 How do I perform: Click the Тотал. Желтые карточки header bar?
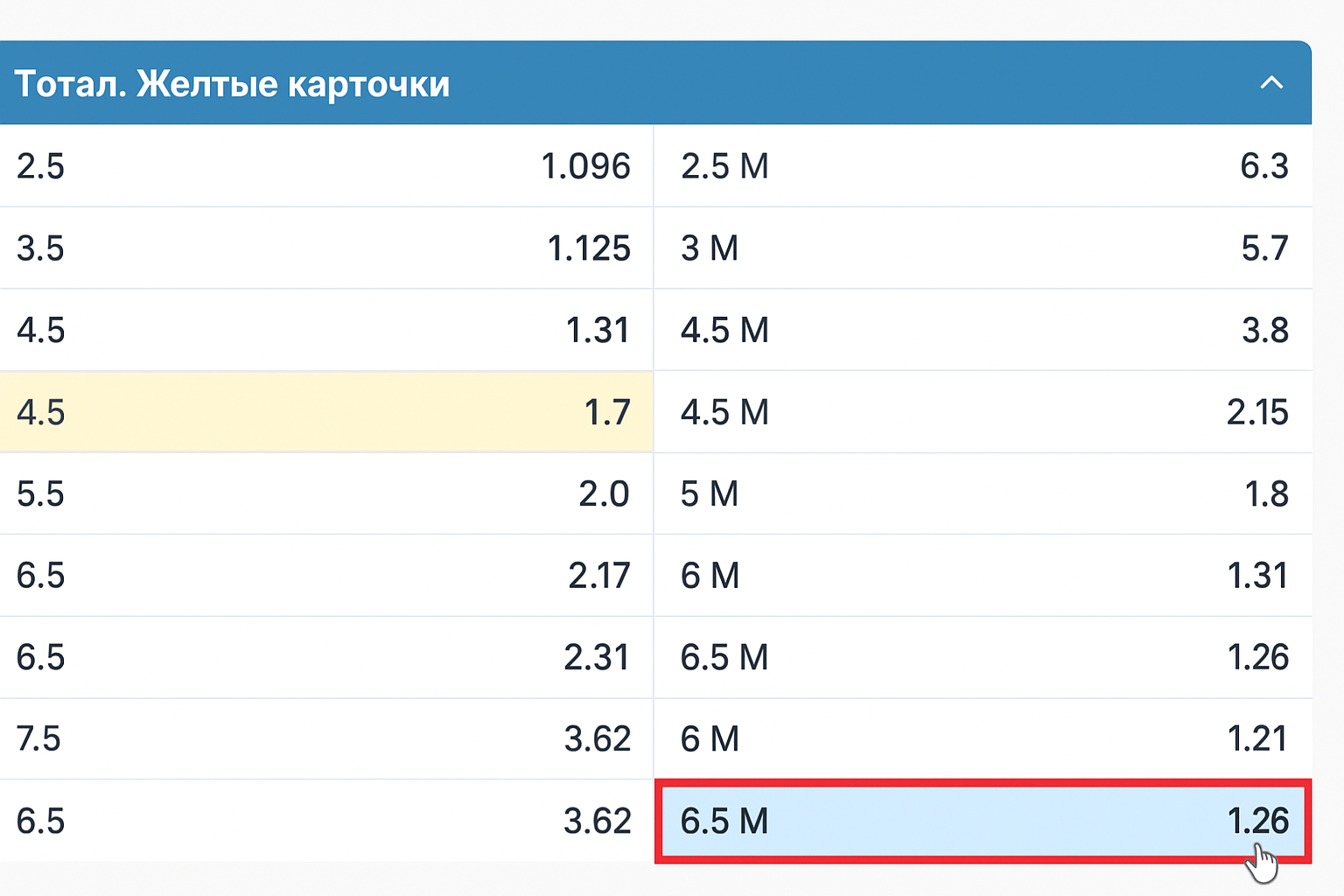612,82
